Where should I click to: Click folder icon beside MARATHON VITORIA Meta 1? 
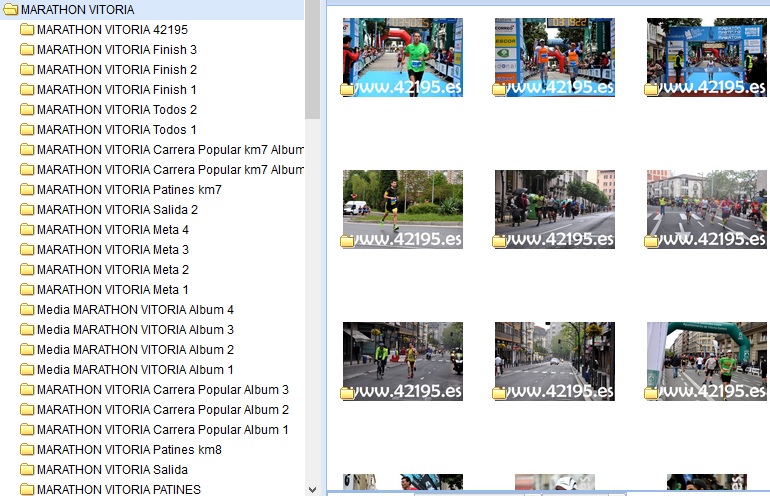pos(27,290)
